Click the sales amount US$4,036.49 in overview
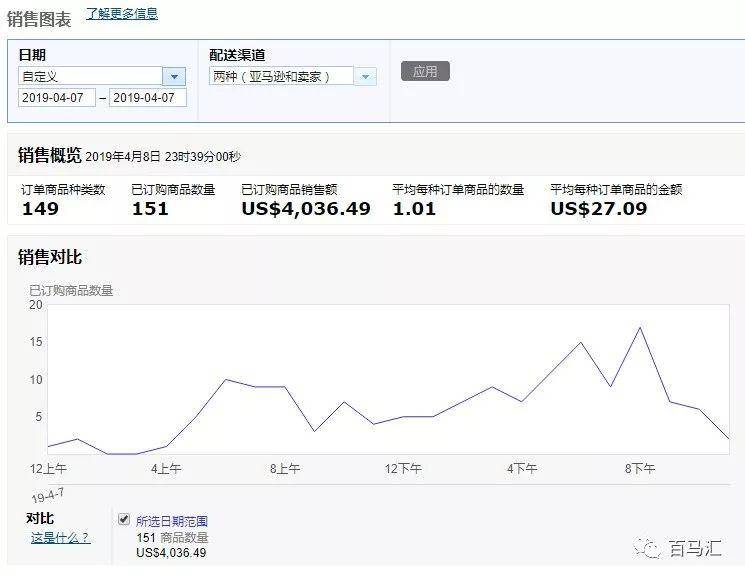The image size is (745, 580). [x=306, y=209]
